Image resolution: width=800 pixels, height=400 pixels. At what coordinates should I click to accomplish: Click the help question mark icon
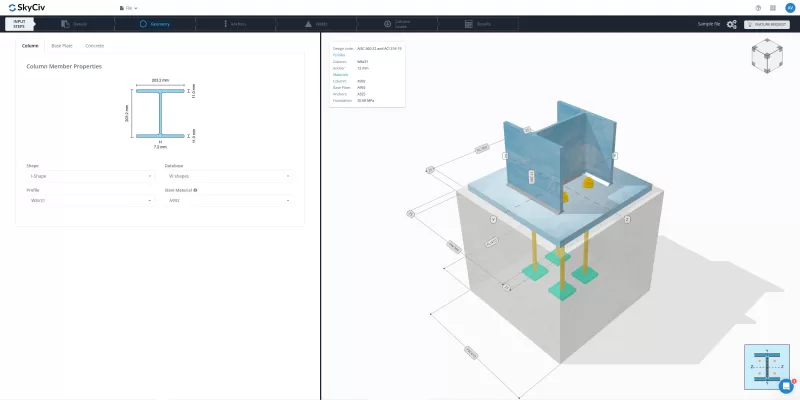758,8
